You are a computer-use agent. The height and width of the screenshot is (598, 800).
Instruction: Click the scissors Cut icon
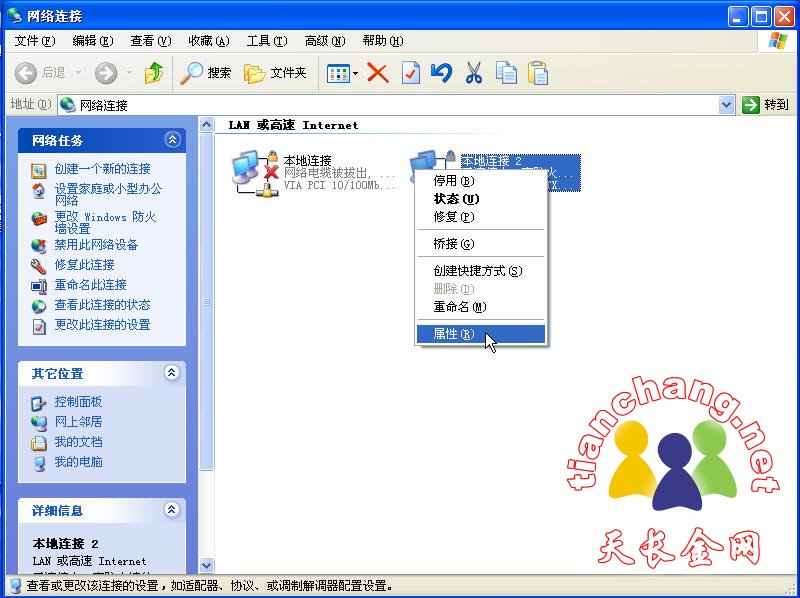coord(474,73)
